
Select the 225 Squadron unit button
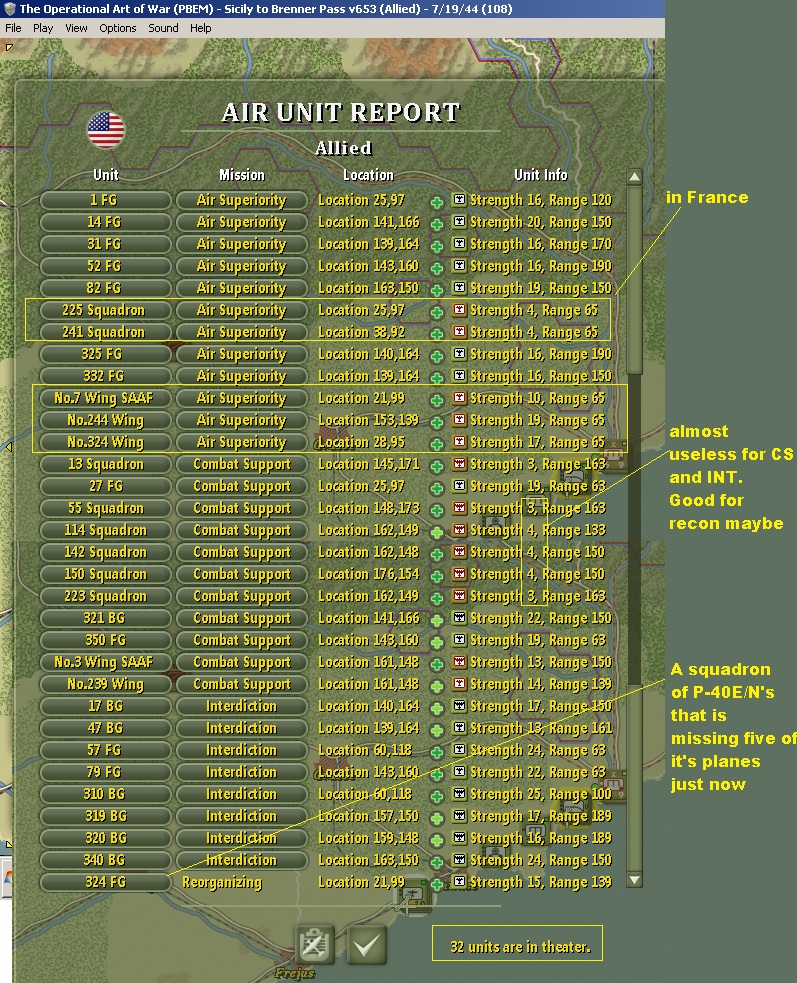click(105, 310)
